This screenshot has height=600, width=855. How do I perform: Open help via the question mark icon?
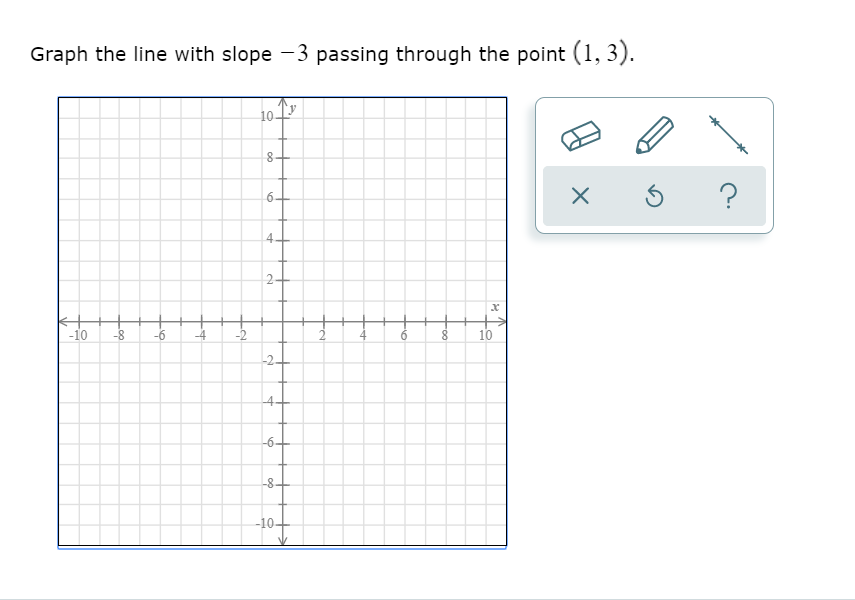(726, 196)
